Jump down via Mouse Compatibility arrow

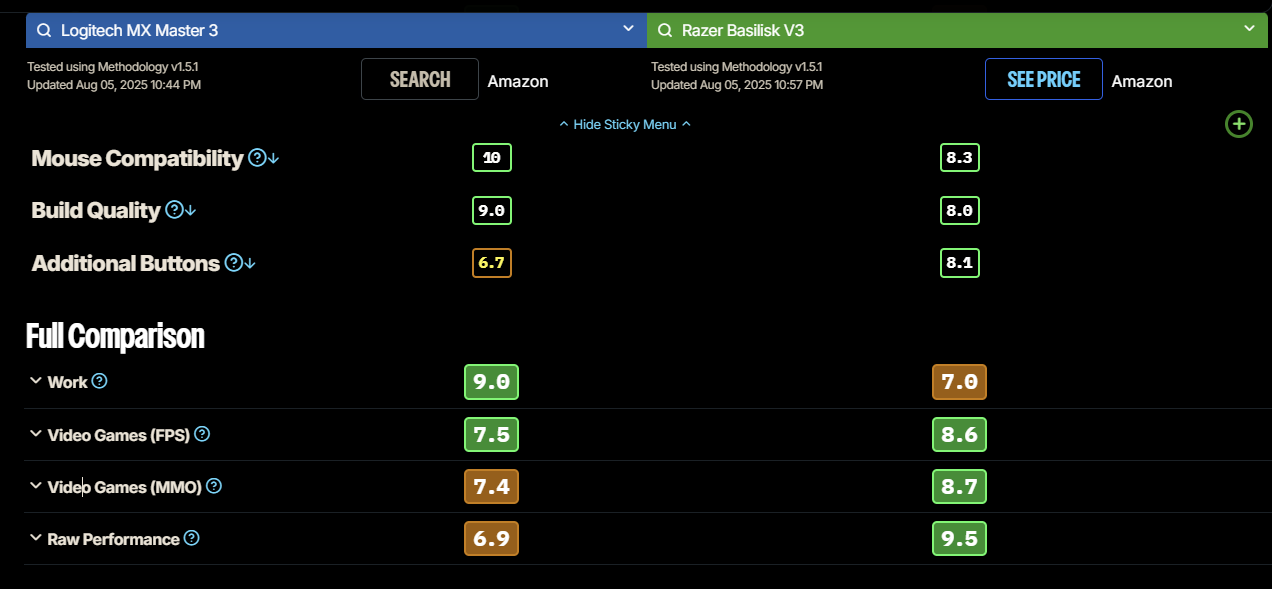(x=274, y=158)
